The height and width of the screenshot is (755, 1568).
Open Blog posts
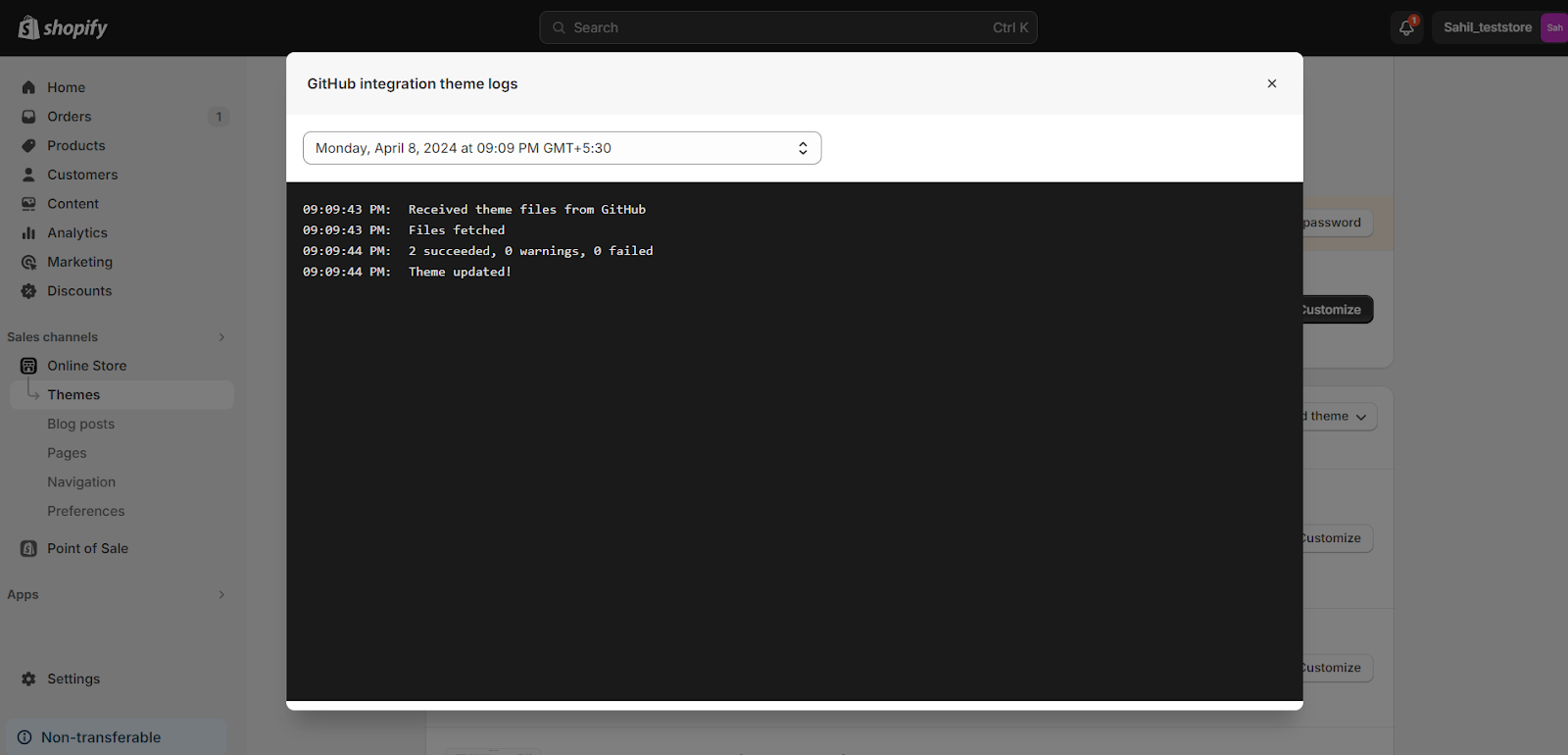(80, 424)
